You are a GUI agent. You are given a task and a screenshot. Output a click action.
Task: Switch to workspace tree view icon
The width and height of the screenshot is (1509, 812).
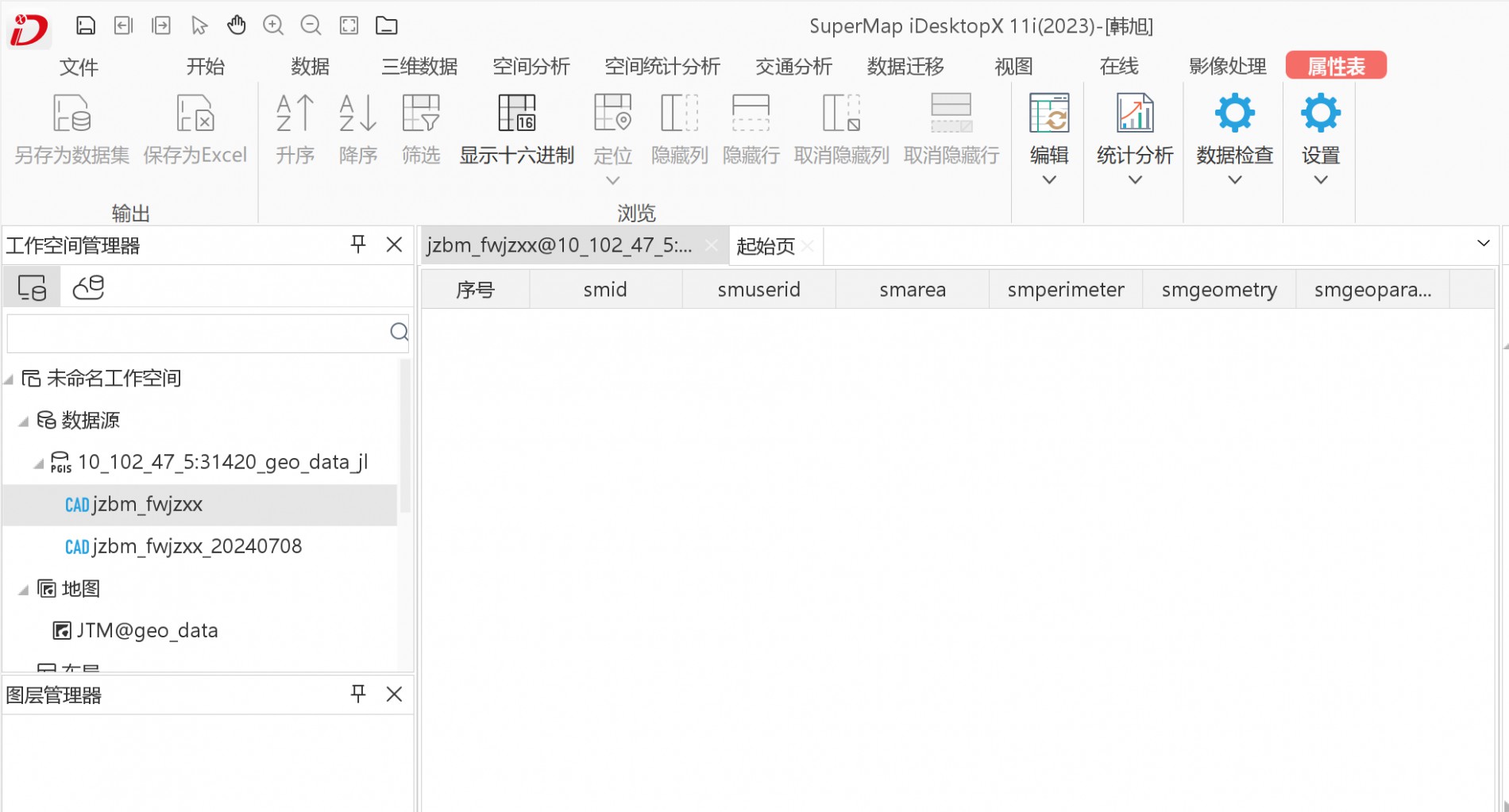pos(32,287)
